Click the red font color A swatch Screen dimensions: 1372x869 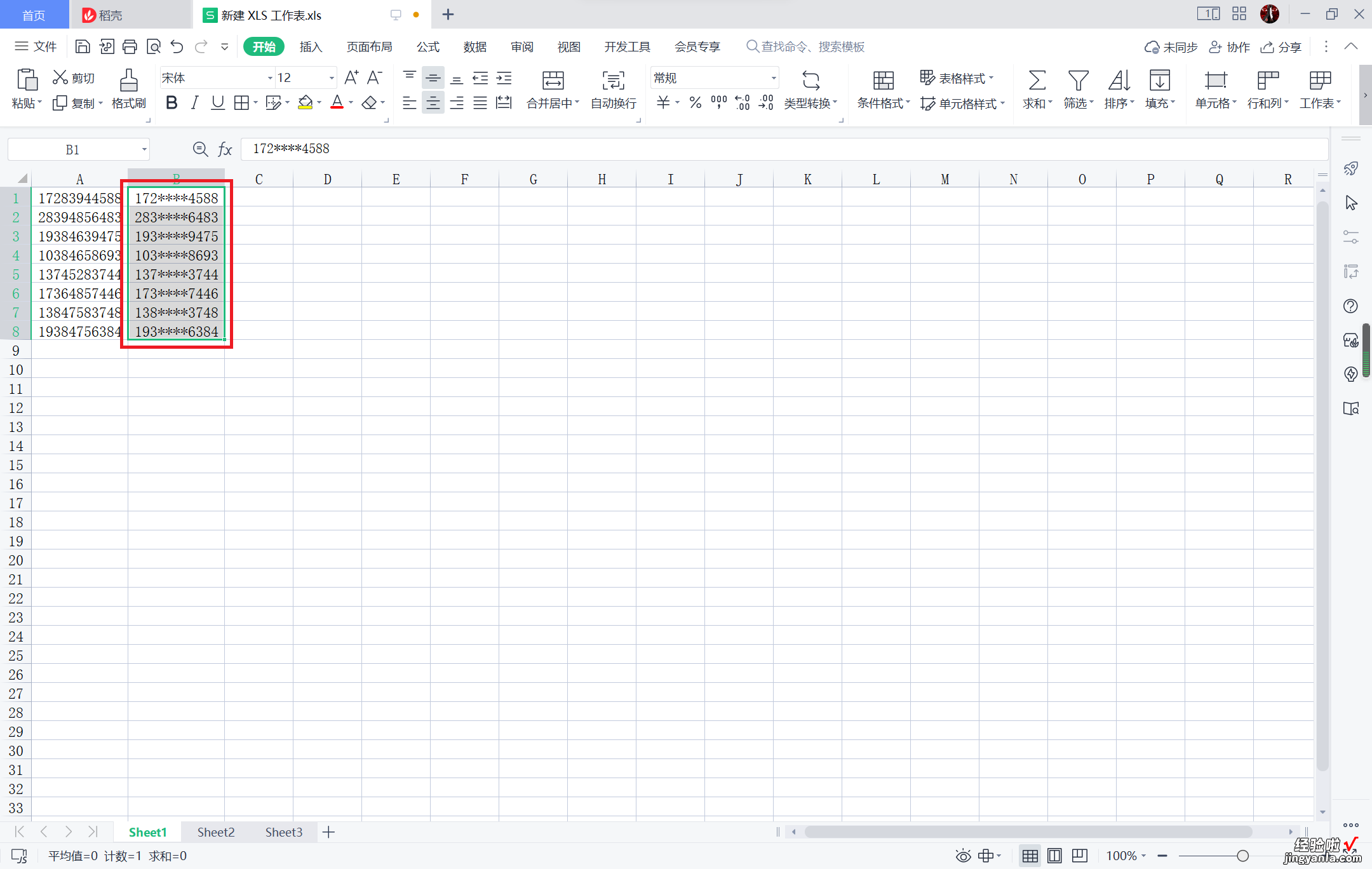point(337,102)
